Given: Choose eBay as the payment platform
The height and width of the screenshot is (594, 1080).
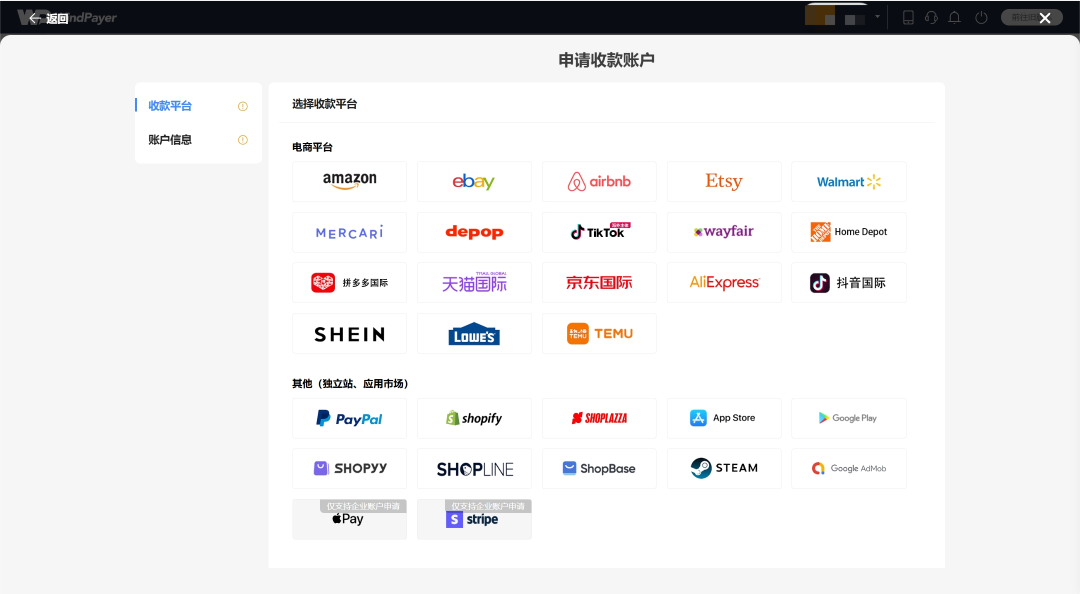Looking at the screenshot, I should [474, 181].
